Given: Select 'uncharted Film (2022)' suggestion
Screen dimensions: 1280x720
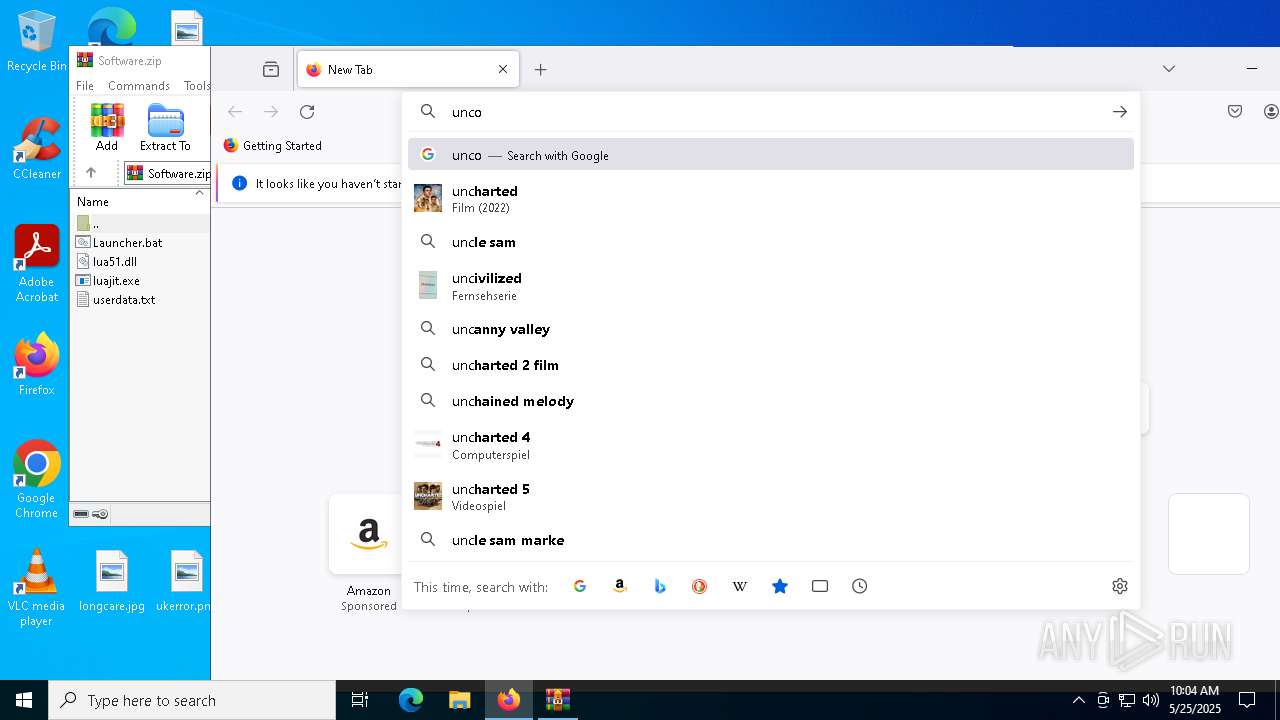Looking at the screenshot, I should point(771,198).
